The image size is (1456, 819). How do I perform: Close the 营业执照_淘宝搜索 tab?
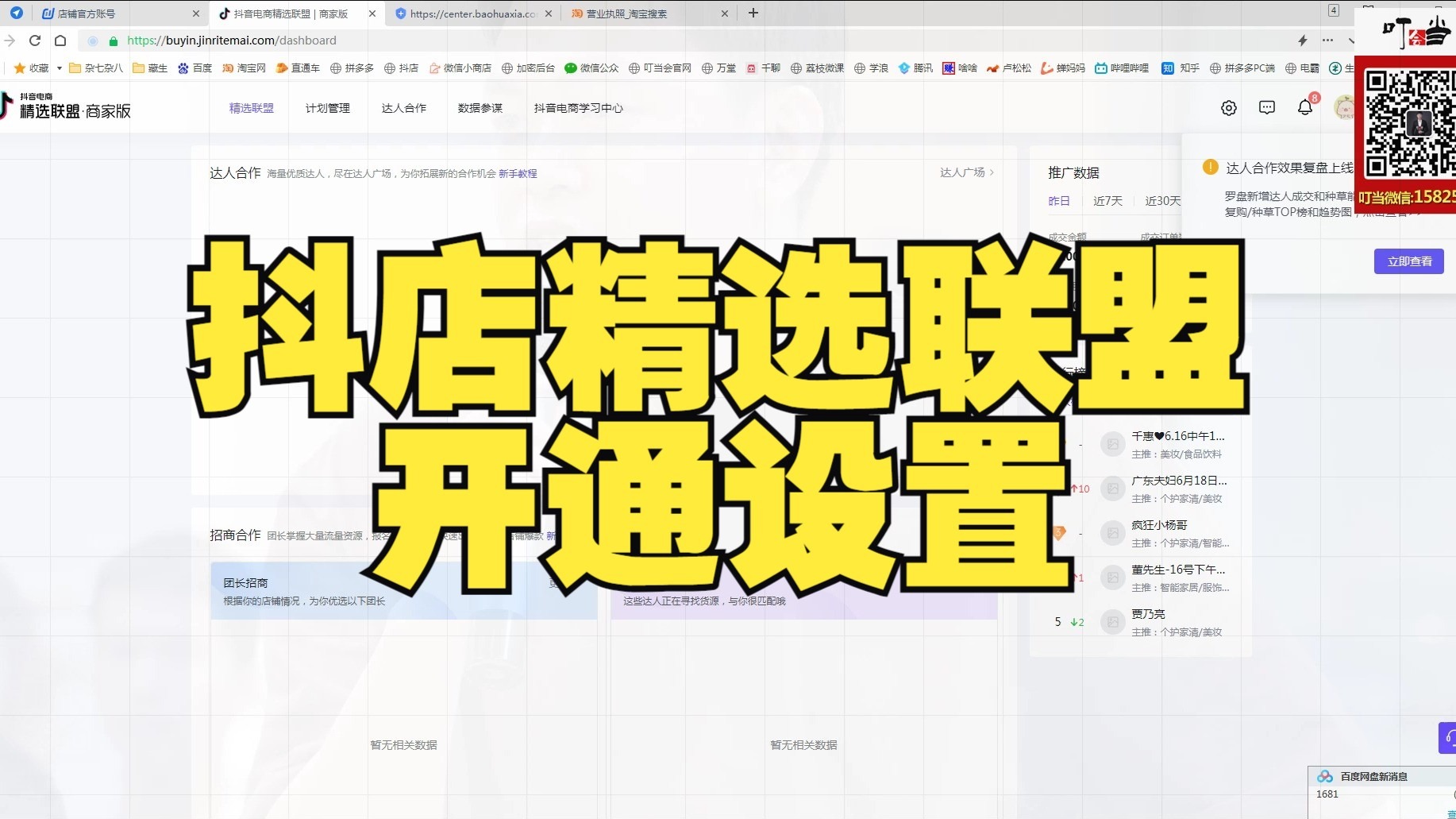[724, 14]
